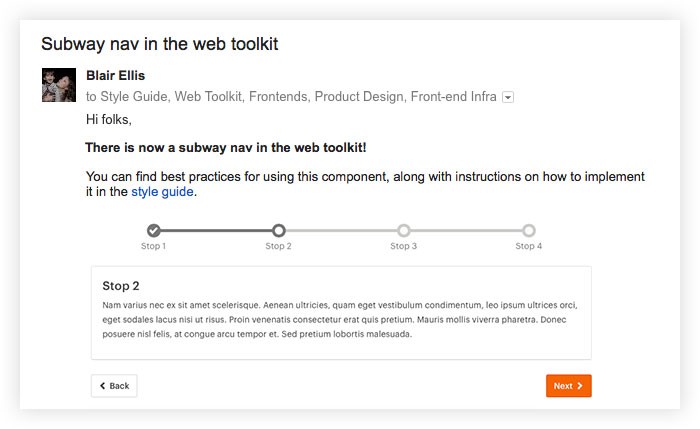The image size is (700, 429).
Task: Select the Stop 2 label
Action: [x=279, y=246]
